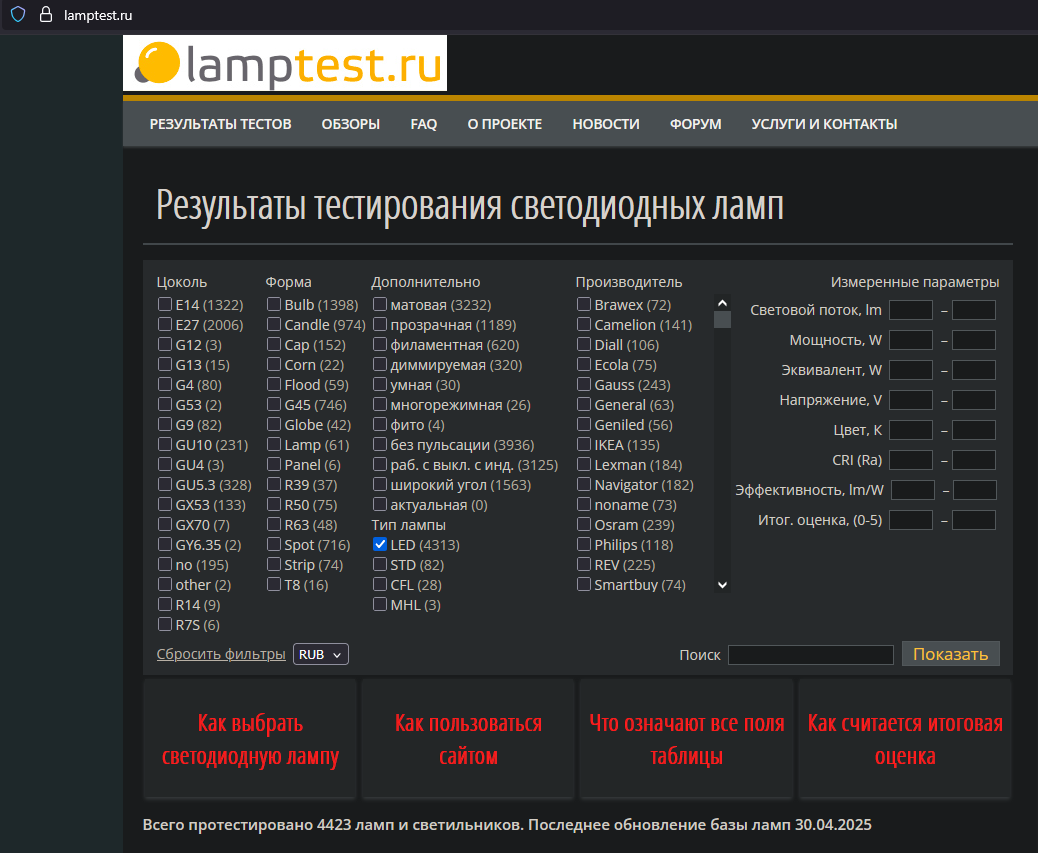Check the R7S socket checkbox
Image resolution: width=1038 pixels, height=853 pixels.
[x=165, y=624]
